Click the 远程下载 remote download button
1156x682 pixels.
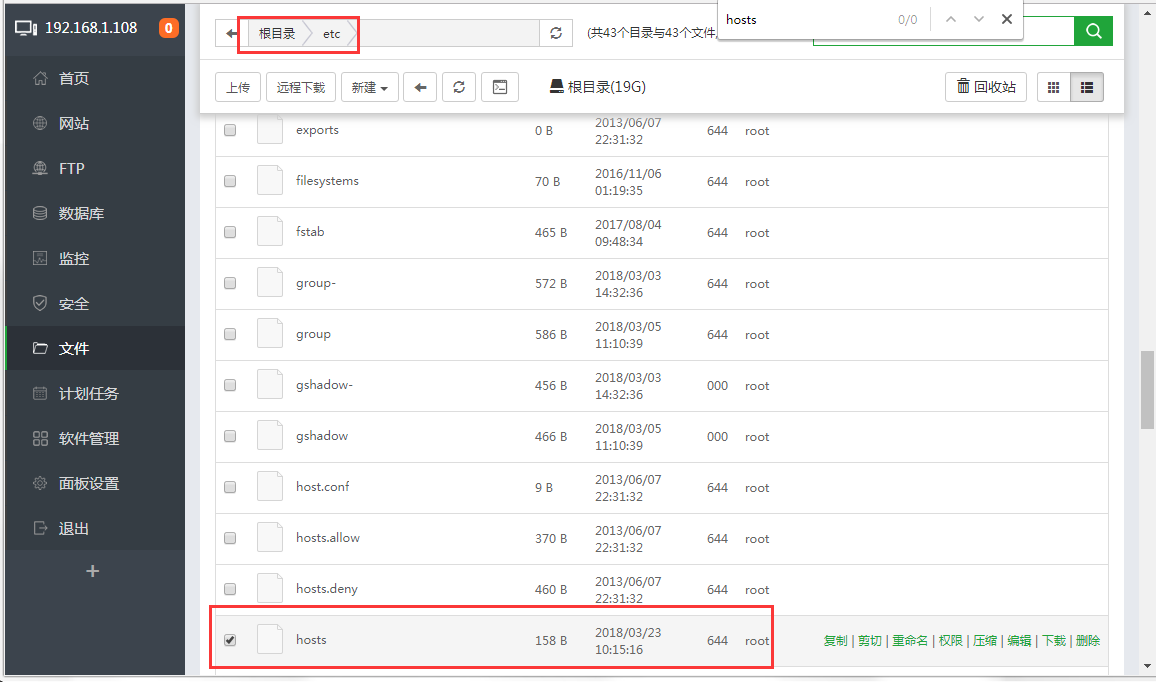[x=301, y=87]
